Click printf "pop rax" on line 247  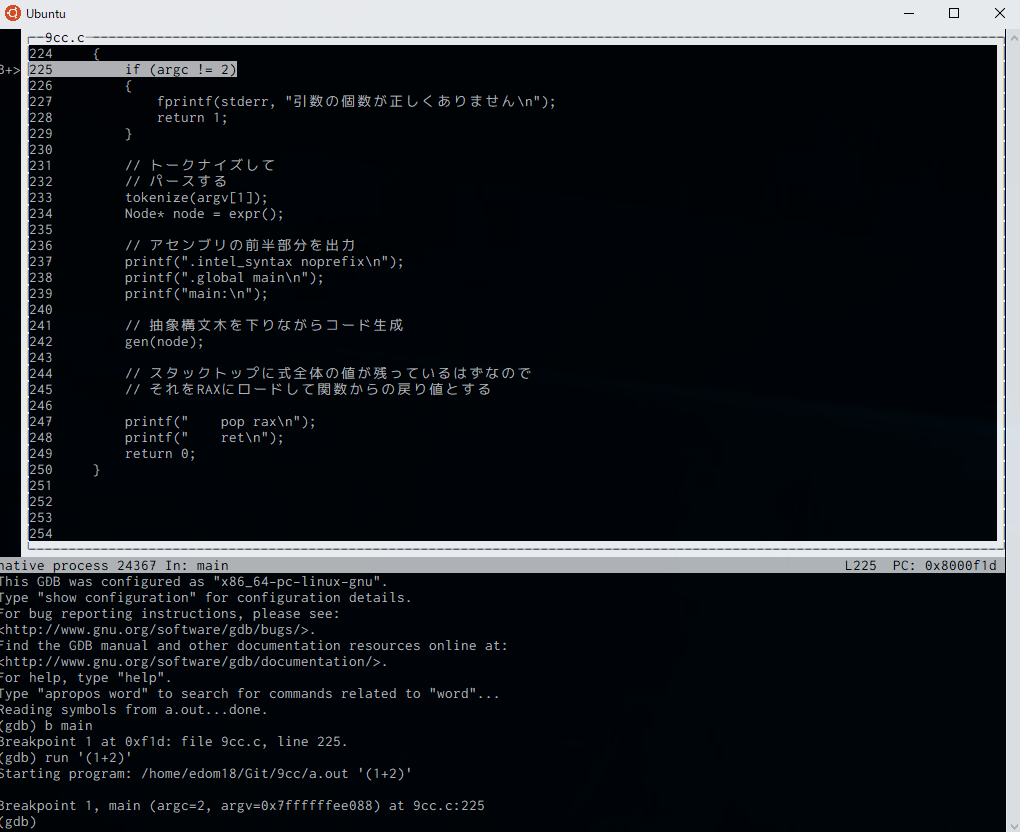click(x=220, y=422)
